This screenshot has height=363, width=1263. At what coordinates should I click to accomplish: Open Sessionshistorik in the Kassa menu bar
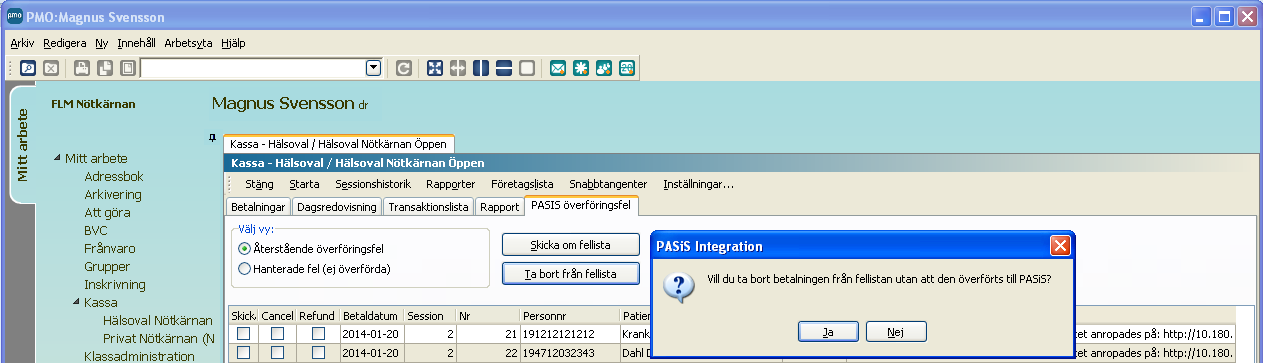[373, 184]
